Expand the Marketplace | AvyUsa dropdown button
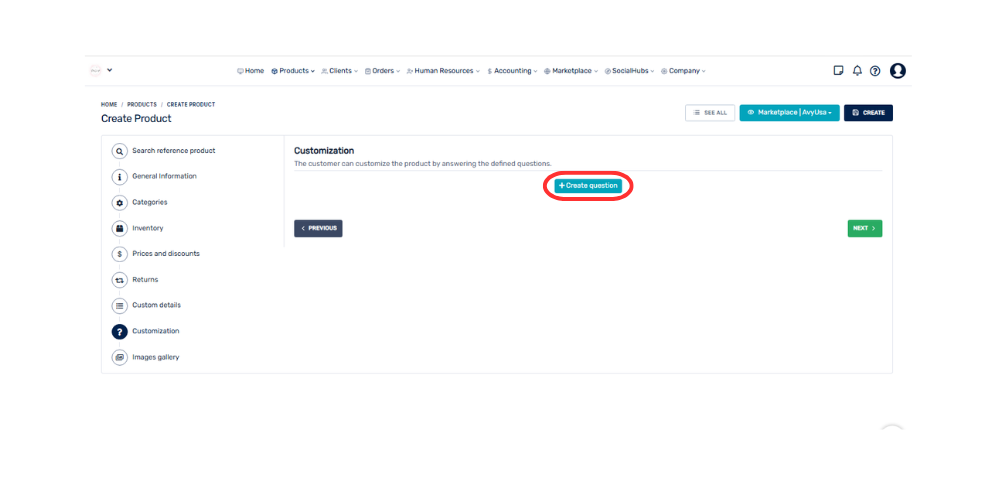Screen dimensions: 1000x500 click(789, 113)
